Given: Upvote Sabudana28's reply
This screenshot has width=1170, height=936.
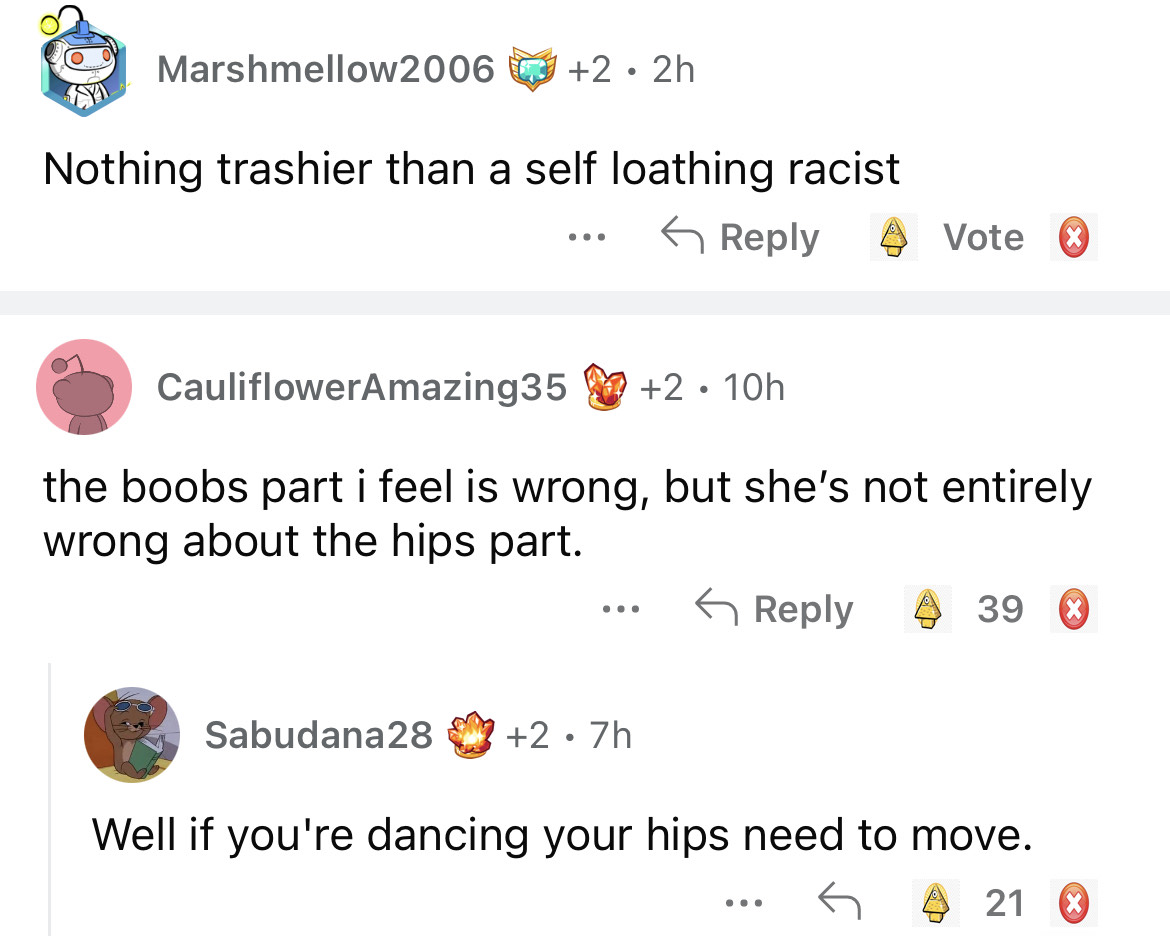Looking at the screenshot, I should [935, 903].
